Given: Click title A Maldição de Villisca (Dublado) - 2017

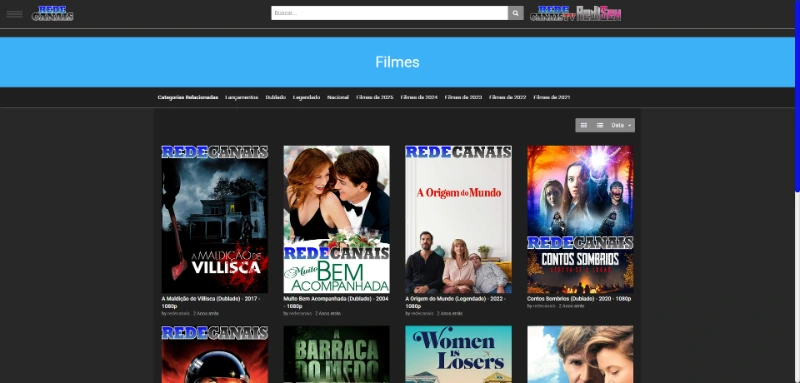Looking at the screenshot, I should (x=211, y=302).
